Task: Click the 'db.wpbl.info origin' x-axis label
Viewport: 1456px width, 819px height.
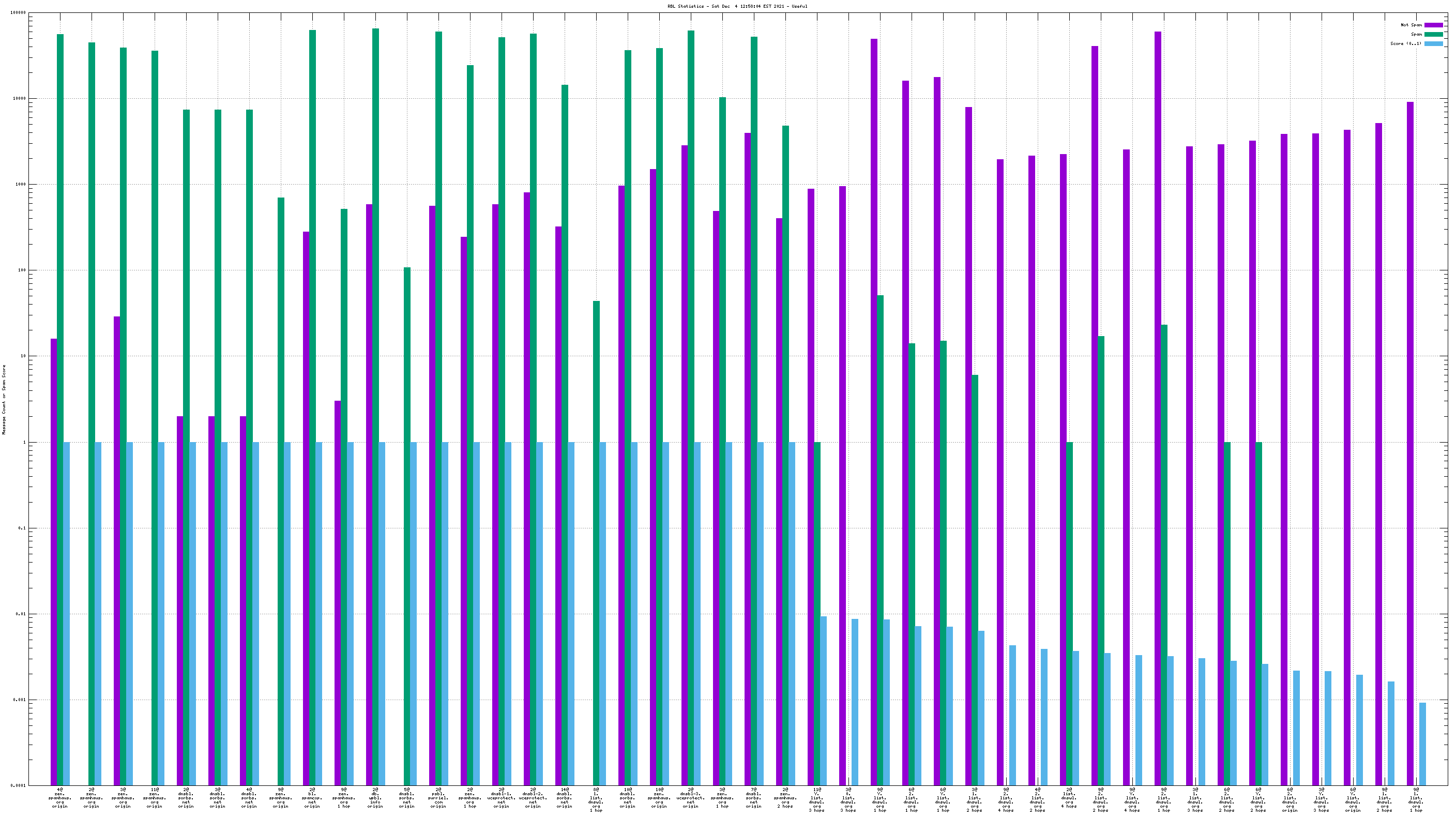Action: (375, 797)
